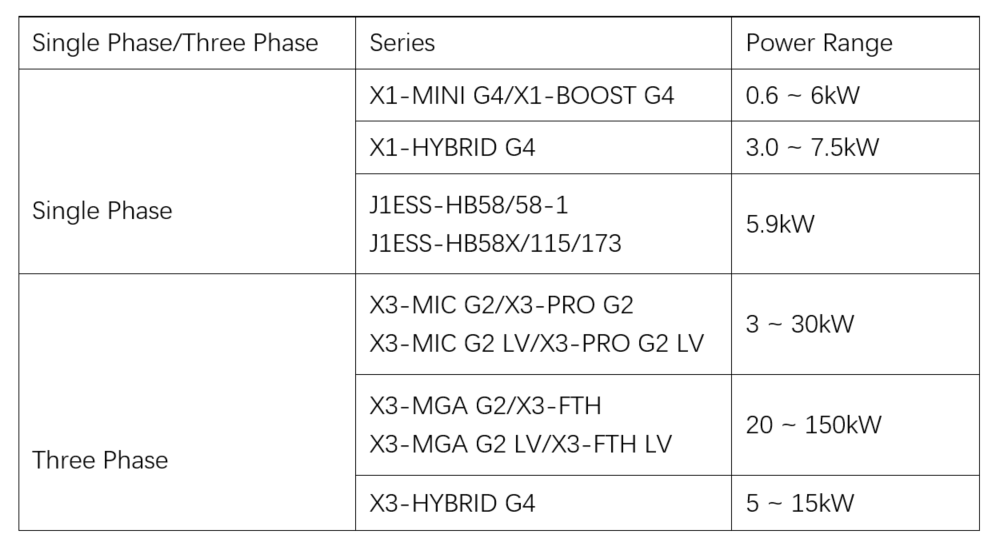Select the X1-MINI G4/X1-BOOST G4 series cell
Image resolution: width=993 pixels, height=545 pixels.
click(x=521, y=96)
